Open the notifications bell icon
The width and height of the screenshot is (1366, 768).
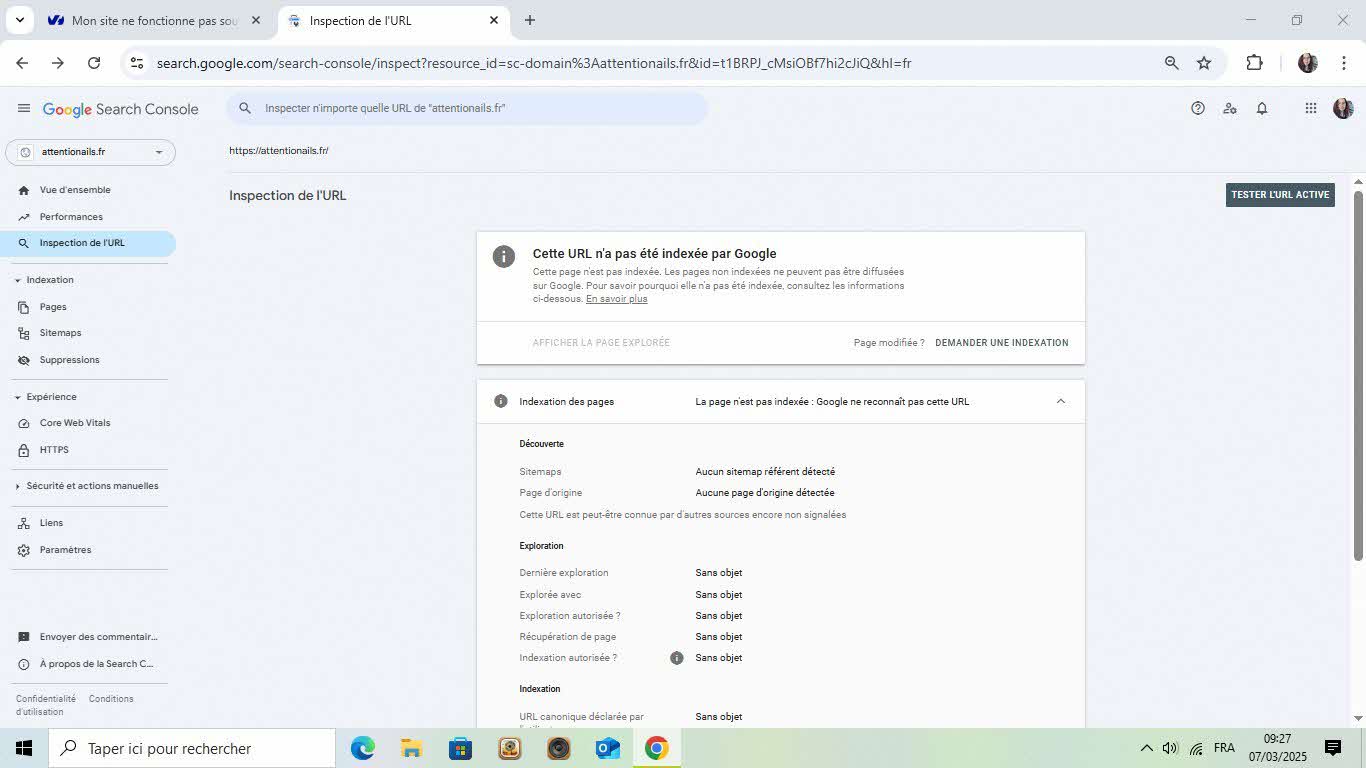(x=1262, y=108)
